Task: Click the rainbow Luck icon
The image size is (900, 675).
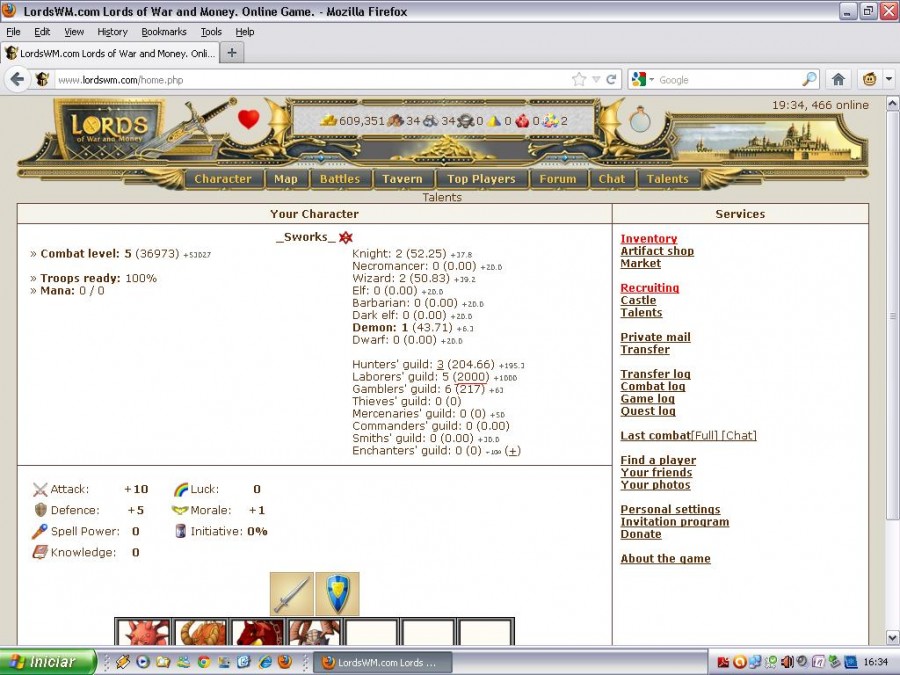Action: tap(181, 490)
